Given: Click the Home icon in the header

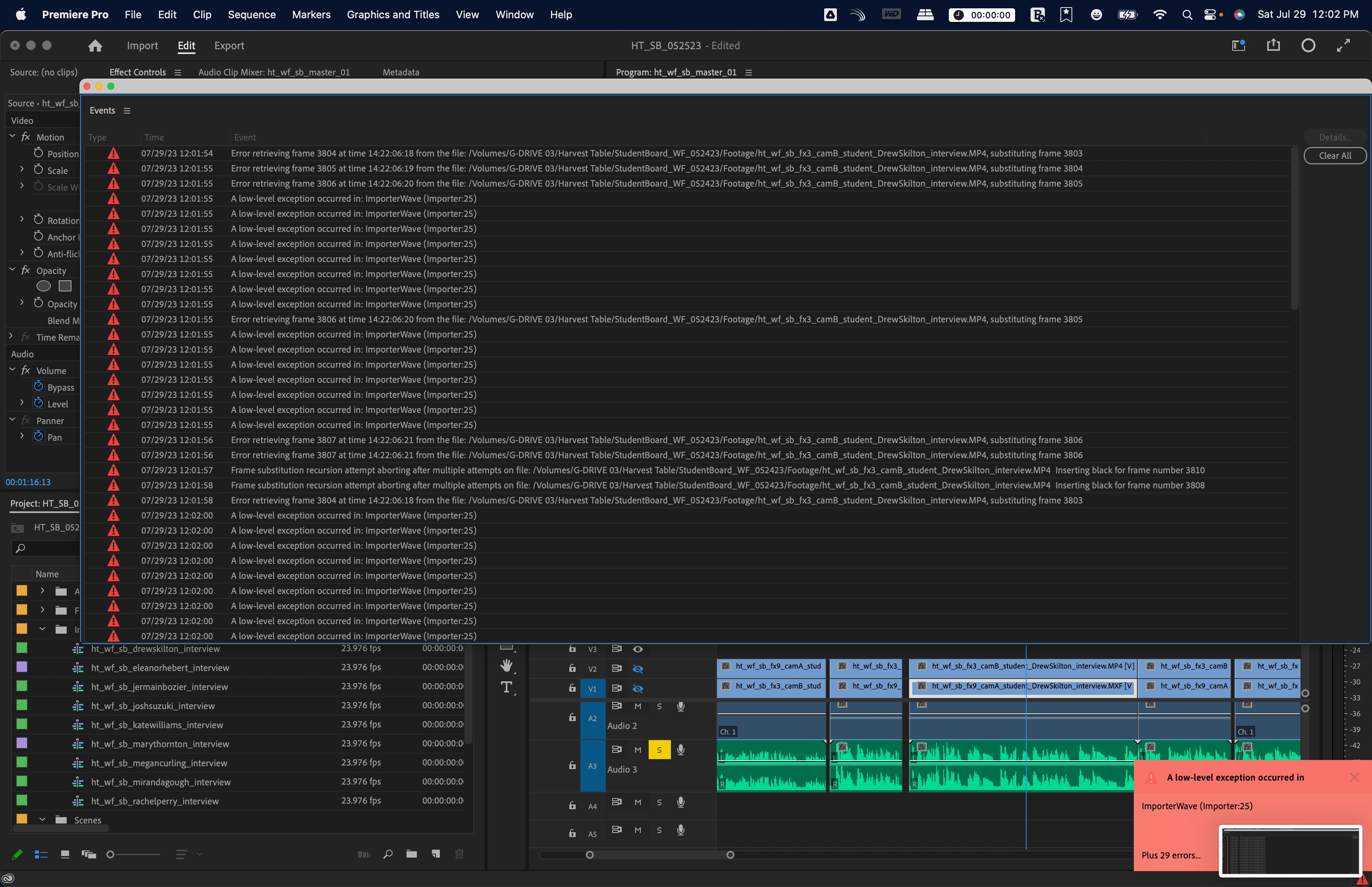Looking at the screenshot, I should click(95, 46).
